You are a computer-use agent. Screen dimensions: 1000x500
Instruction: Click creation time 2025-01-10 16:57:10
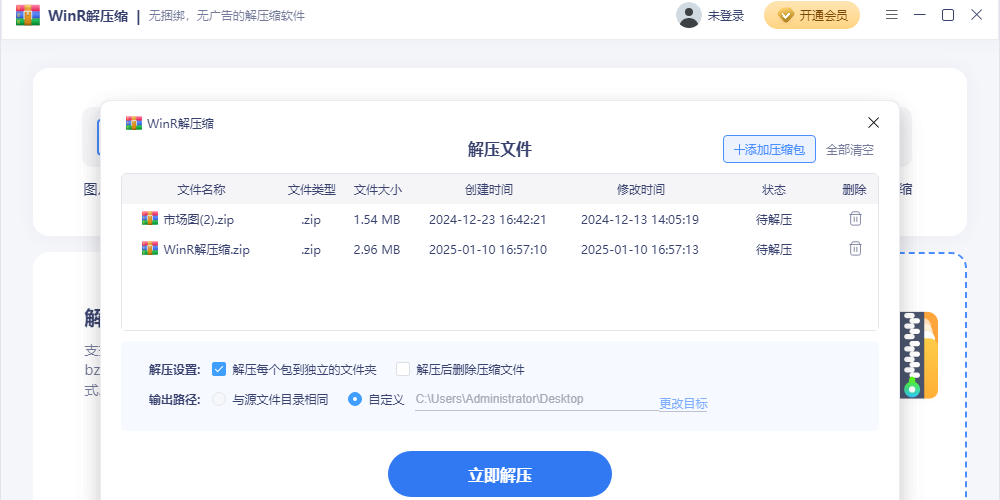point(488,249)
